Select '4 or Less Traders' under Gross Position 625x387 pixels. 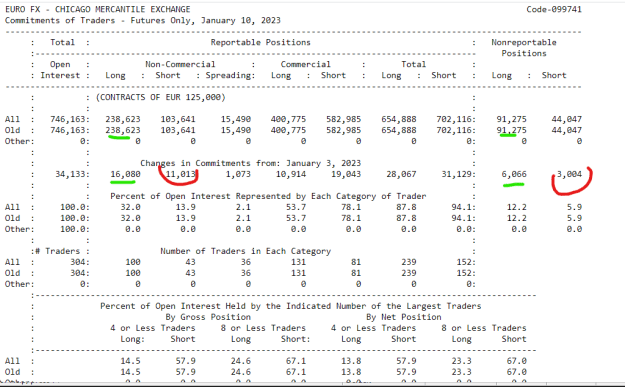tap(153, 328)
